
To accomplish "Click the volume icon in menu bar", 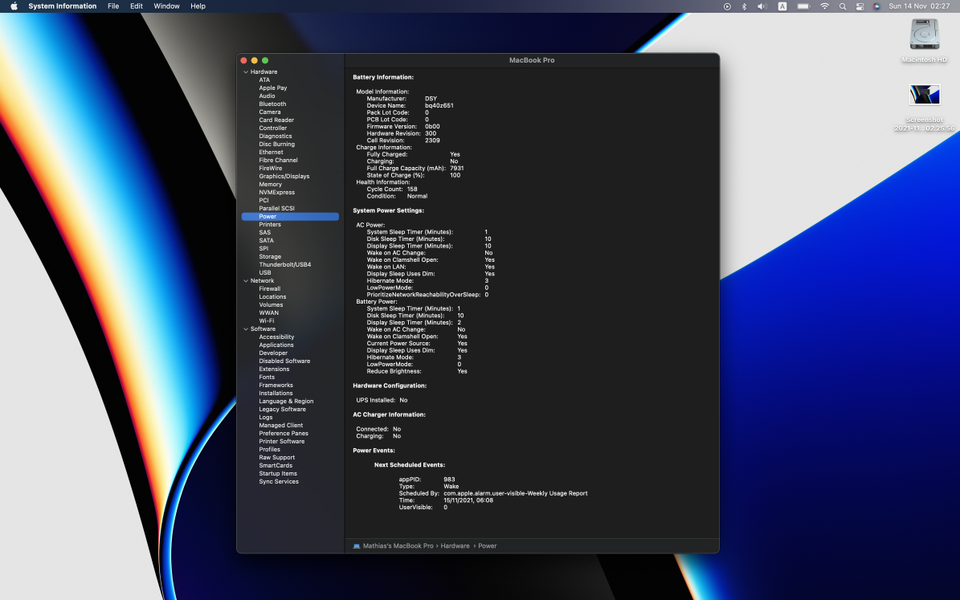I will click(x=762, y=6).
